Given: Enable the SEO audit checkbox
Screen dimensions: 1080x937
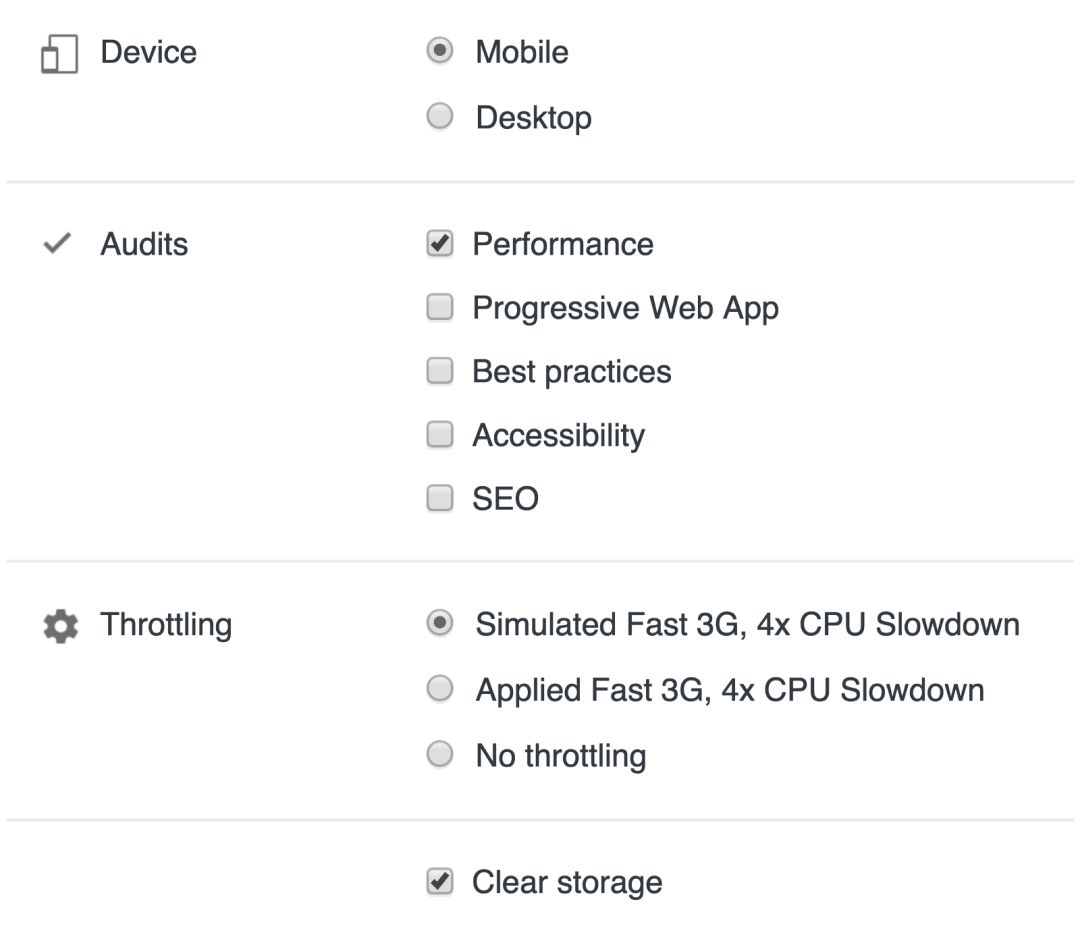Looking at the screenshot, I should tap(440, 498).
